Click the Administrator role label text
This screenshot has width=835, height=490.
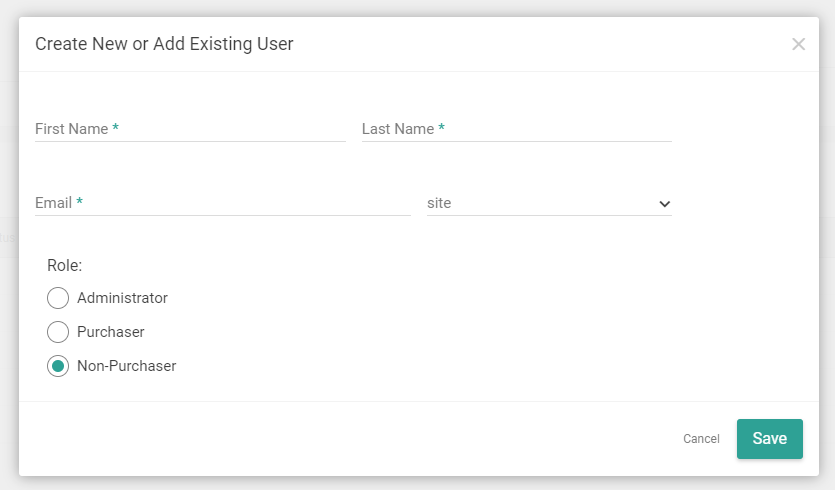point(122,298)
